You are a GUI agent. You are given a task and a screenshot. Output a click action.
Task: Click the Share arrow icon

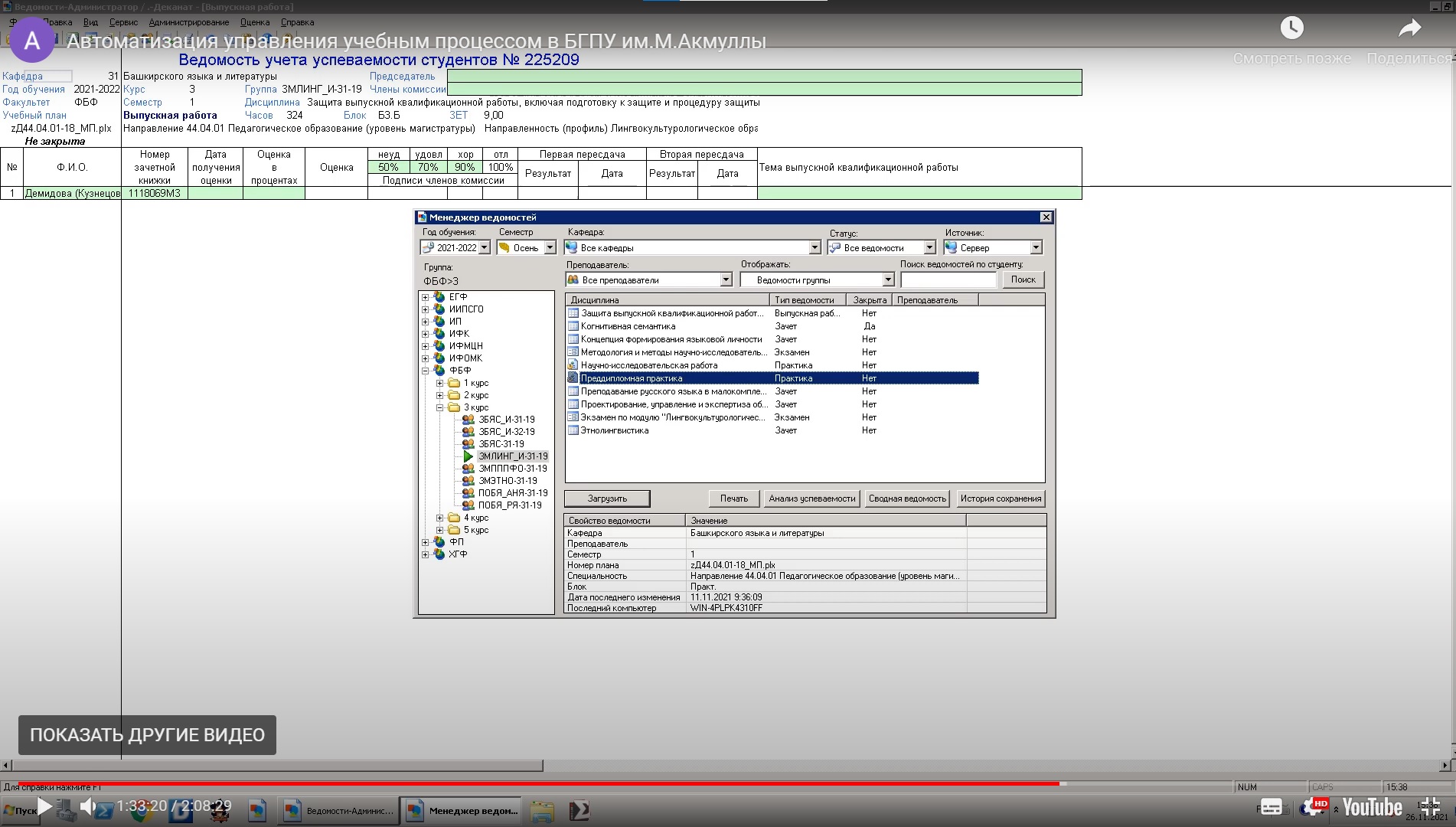click(x=1409, y=28)
